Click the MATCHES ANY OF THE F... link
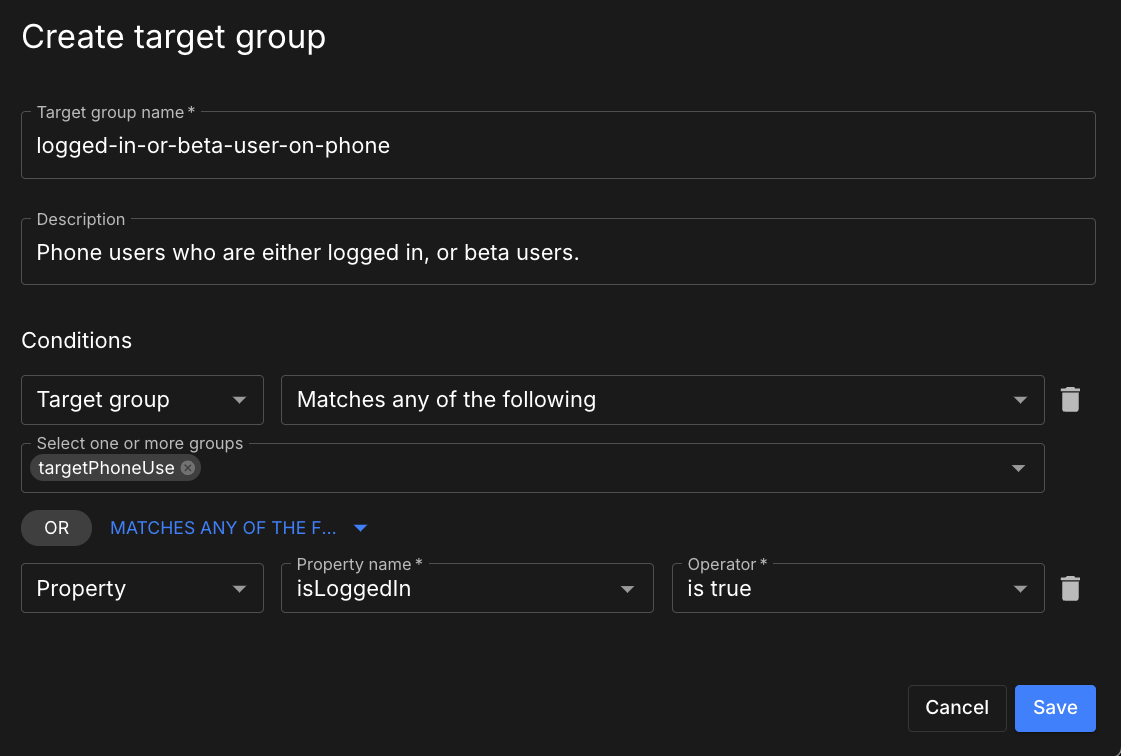This screenshot has height=756, width=1121. pyautogui.click(x=222, y=527)
